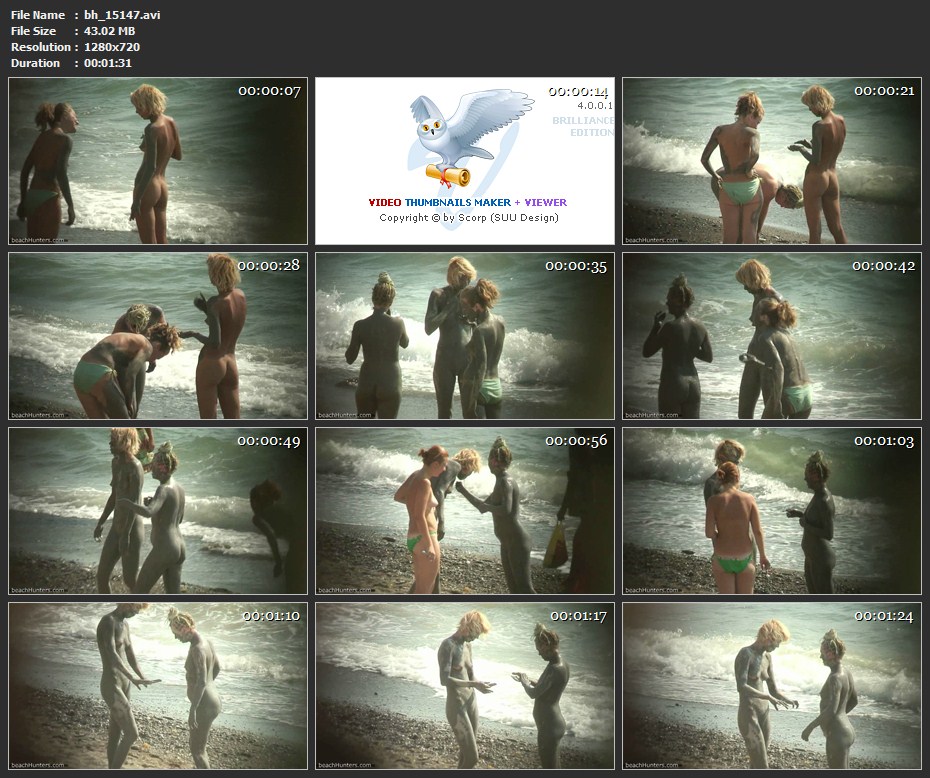
Task: Open the thumbnail marked 00:01:17
Action: (x=465, y=685)
